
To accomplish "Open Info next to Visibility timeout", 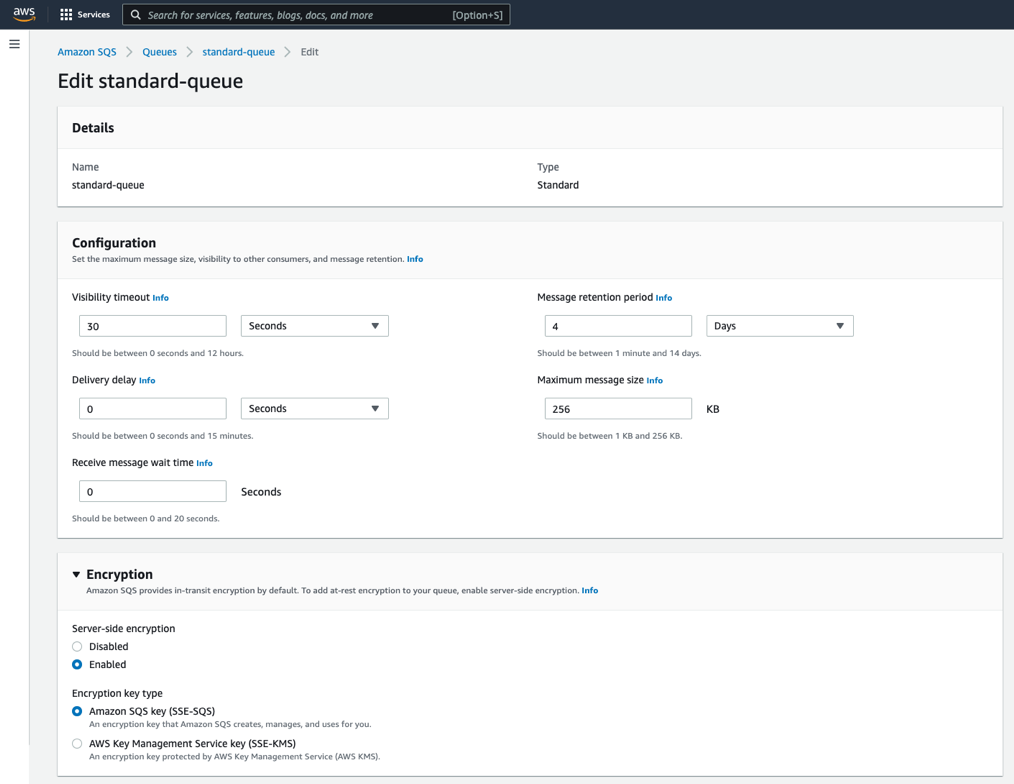I will 160,298.
